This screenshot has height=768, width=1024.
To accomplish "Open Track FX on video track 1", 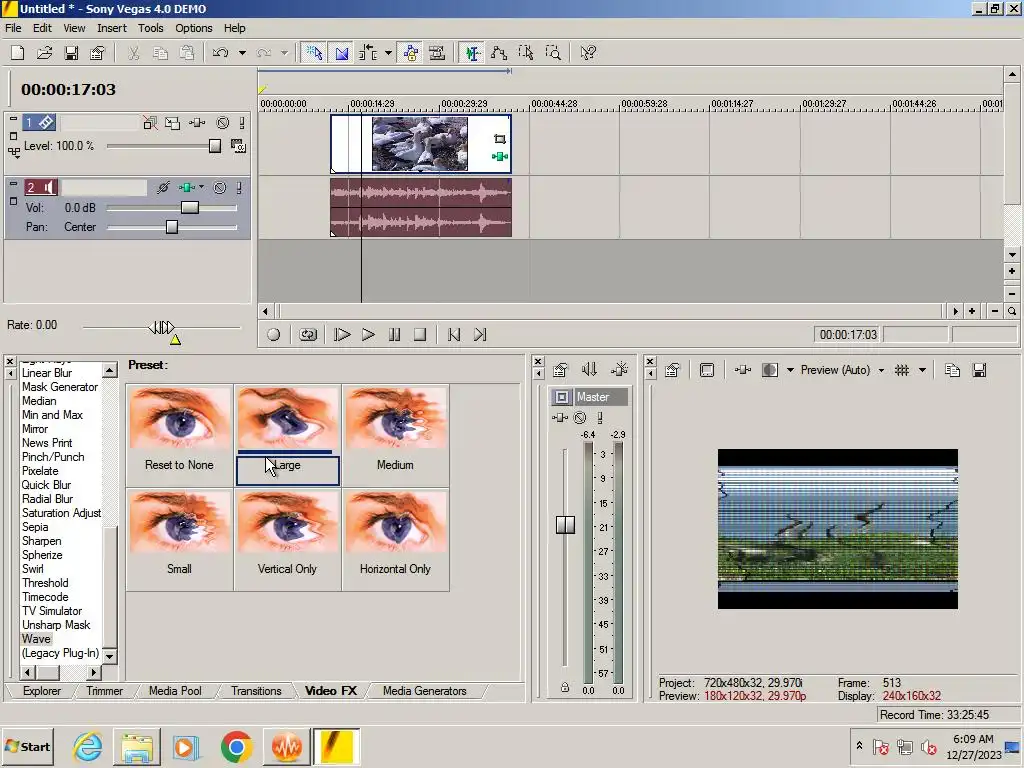I will point(197,123).
